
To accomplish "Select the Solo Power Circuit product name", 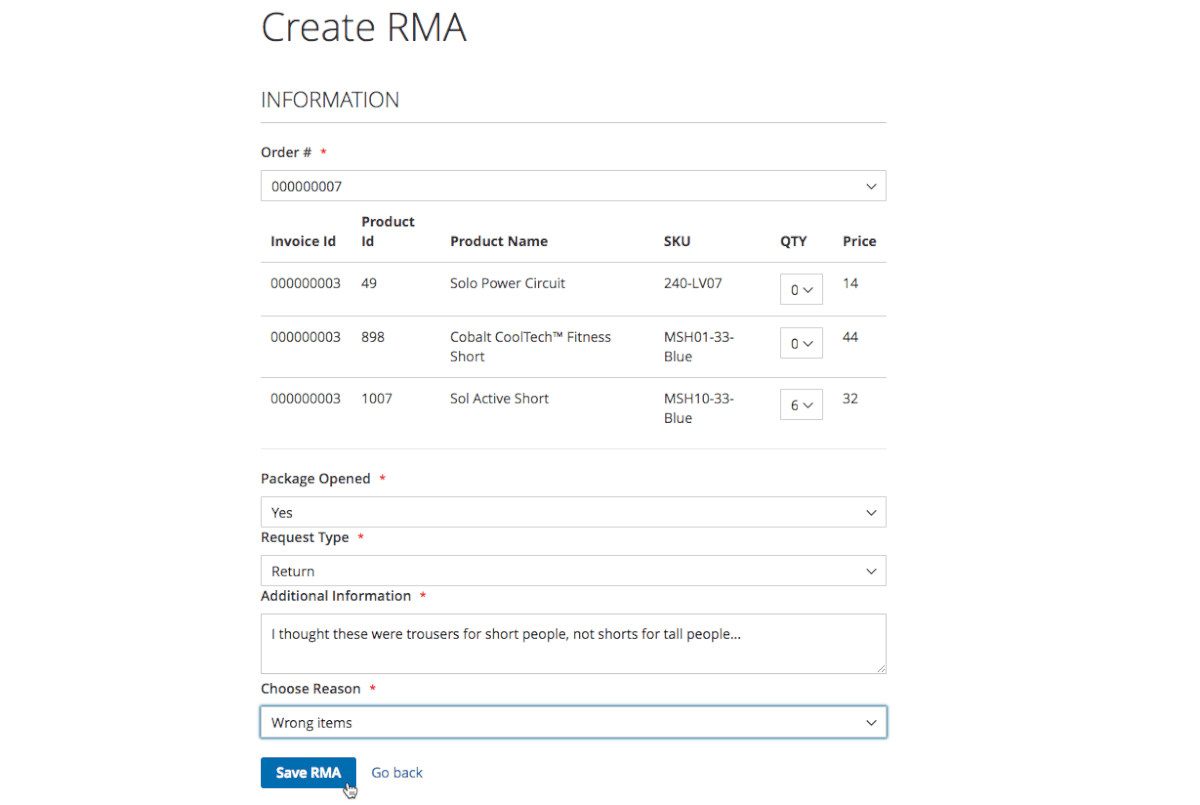I will pyautogui.click(x=507, y=283).
